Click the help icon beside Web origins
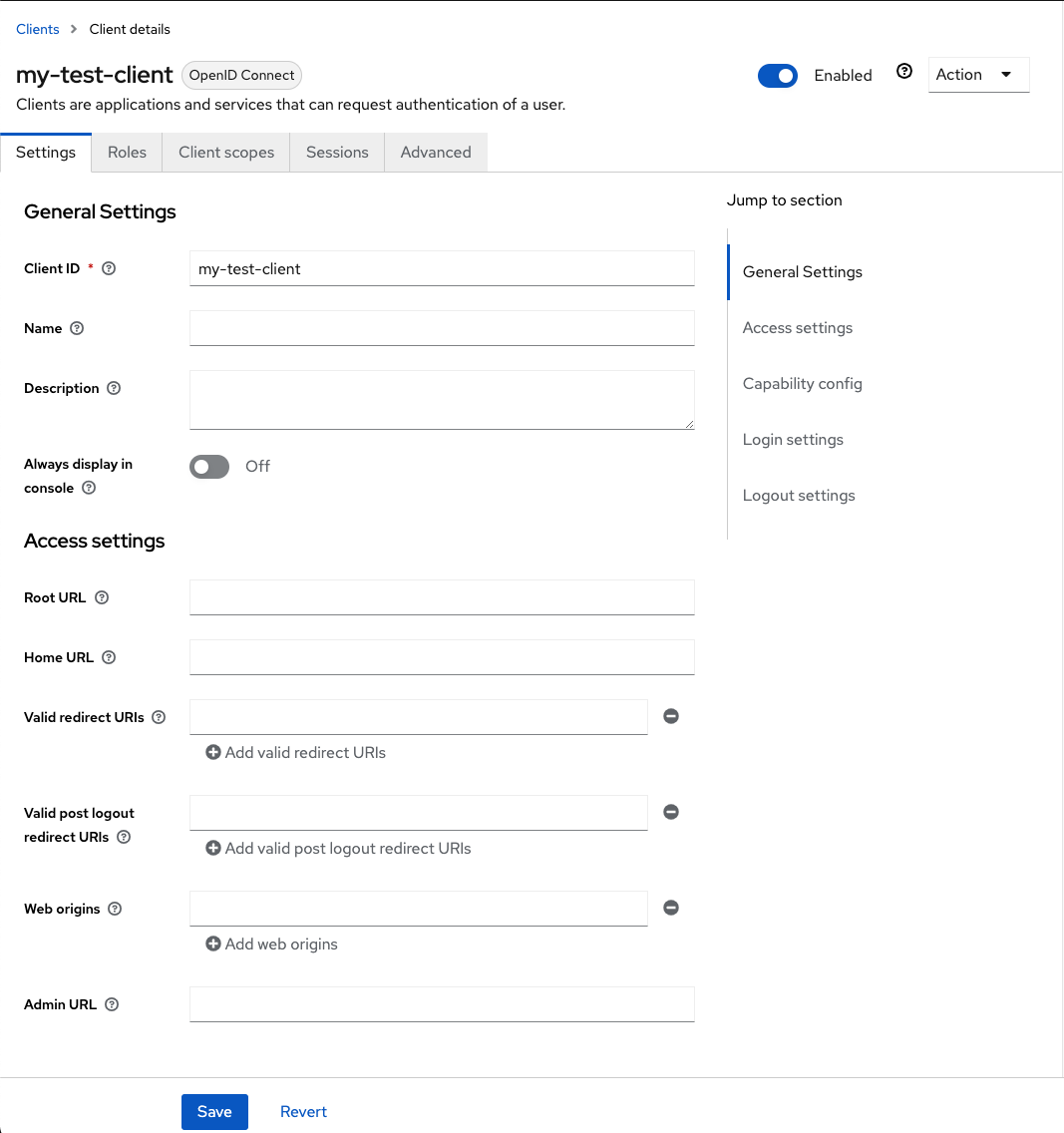The height and width of the screenshot is (1133, 1064). [x=115, y=909]
